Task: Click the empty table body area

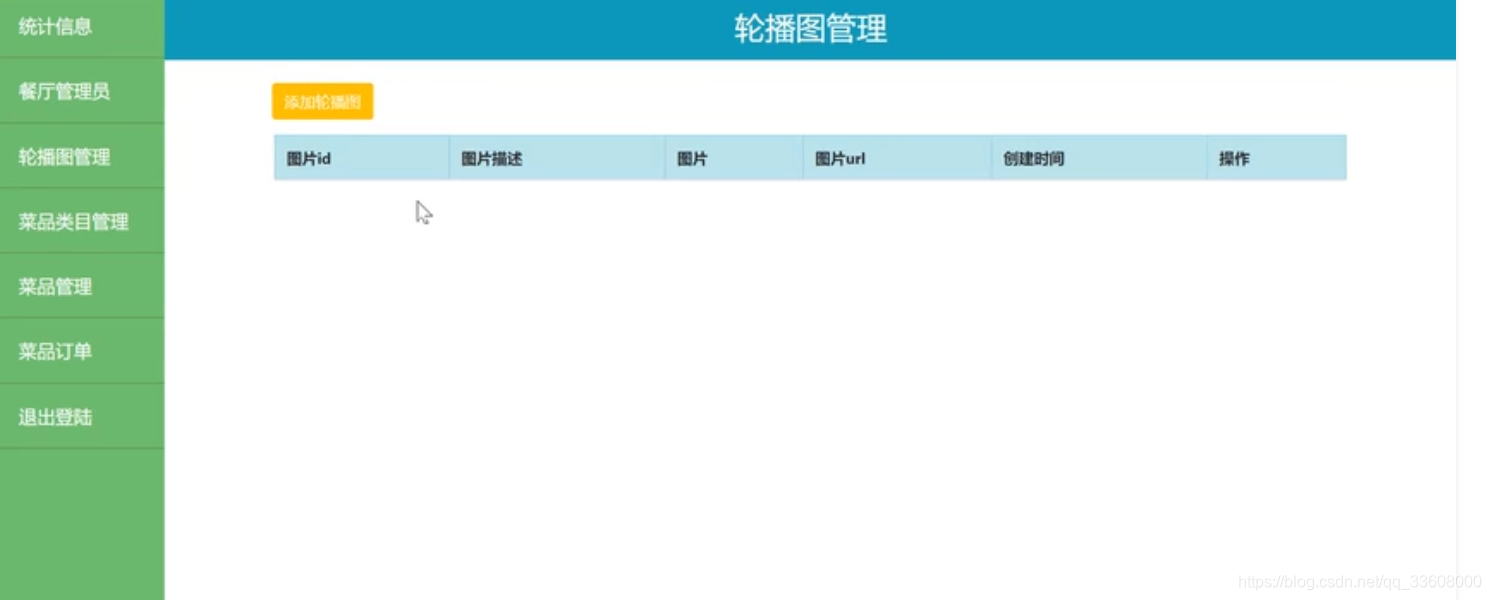Action: tap(808, 250)
